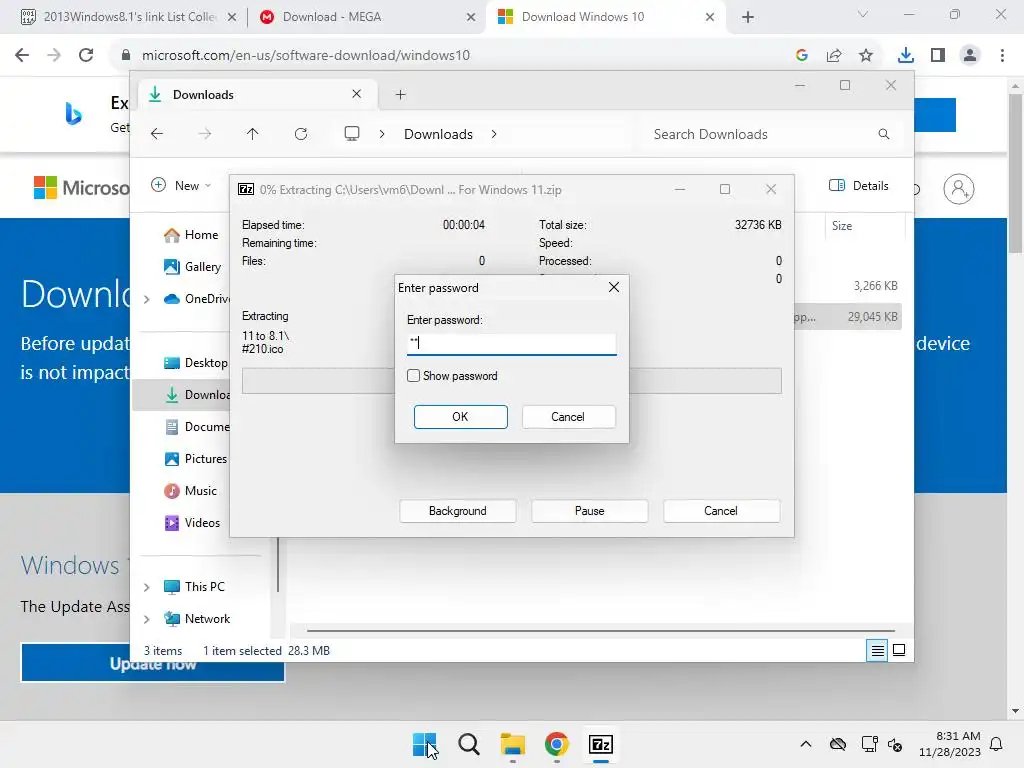Toggle the Details pane in Explorer
Screen dimensions: 1024x768
pyautogui.click(x=859, y=185)
